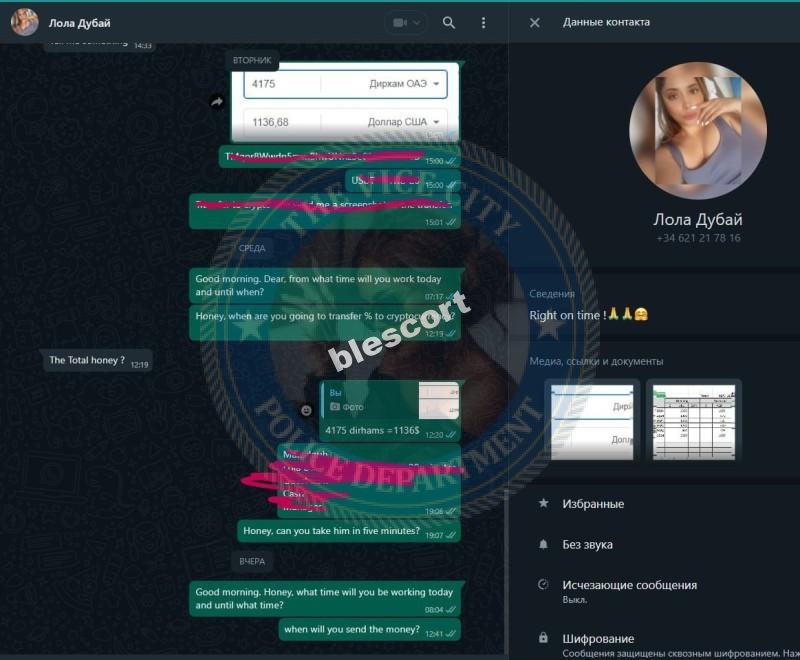The width and height of the screenshot is (800, 660).
Task: Click the Данные контакта panel title
Action: [606, 22]
